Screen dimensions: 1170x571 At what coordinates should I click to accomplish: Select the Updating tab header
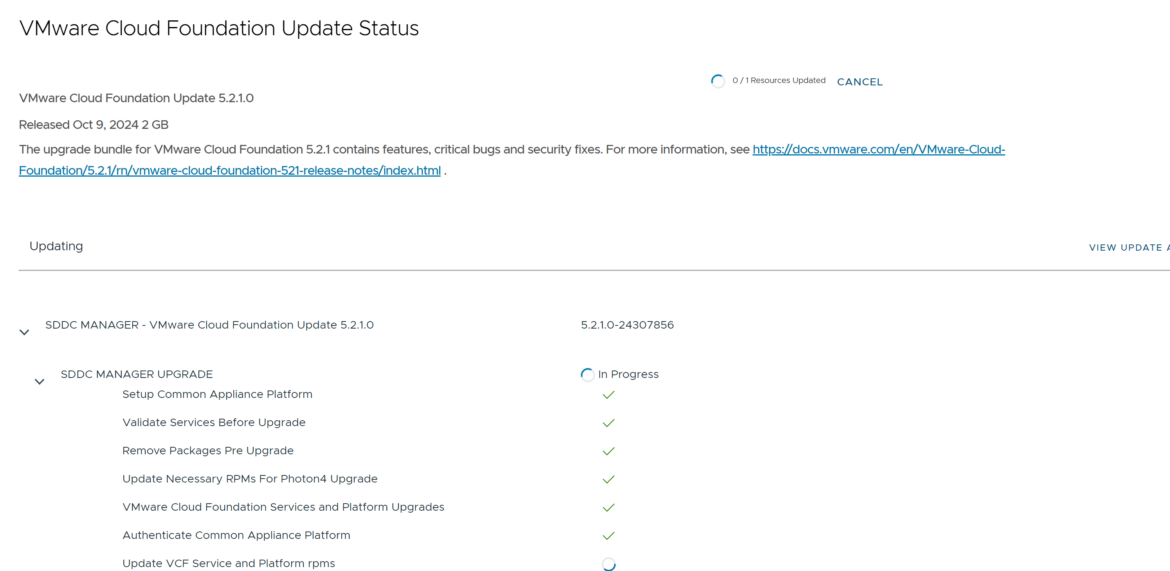click(x=56, y=246)
